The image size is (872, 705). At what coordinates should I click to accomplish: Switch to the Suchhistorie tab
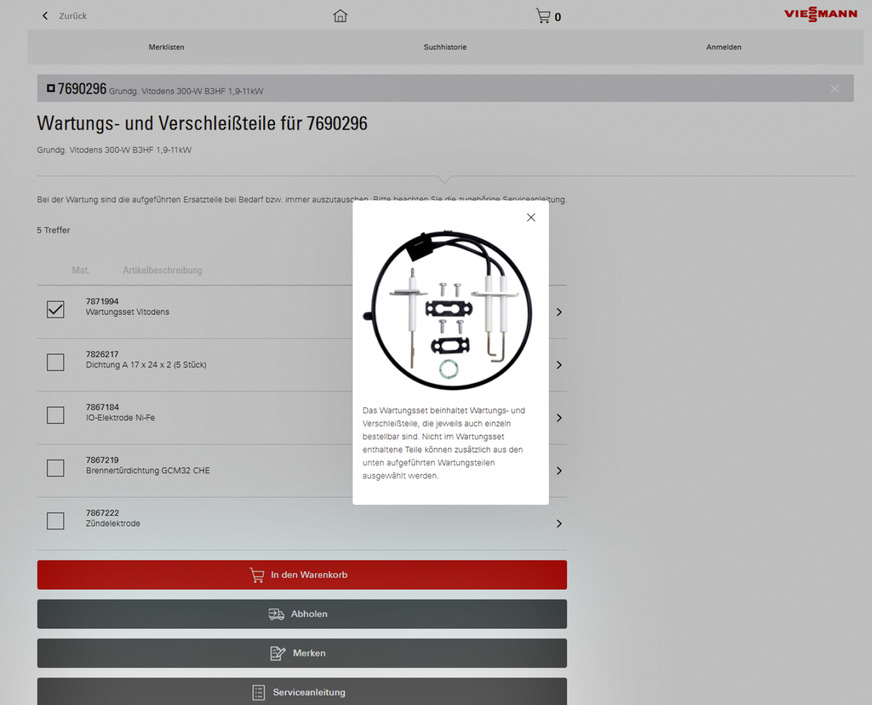point(445,47)
